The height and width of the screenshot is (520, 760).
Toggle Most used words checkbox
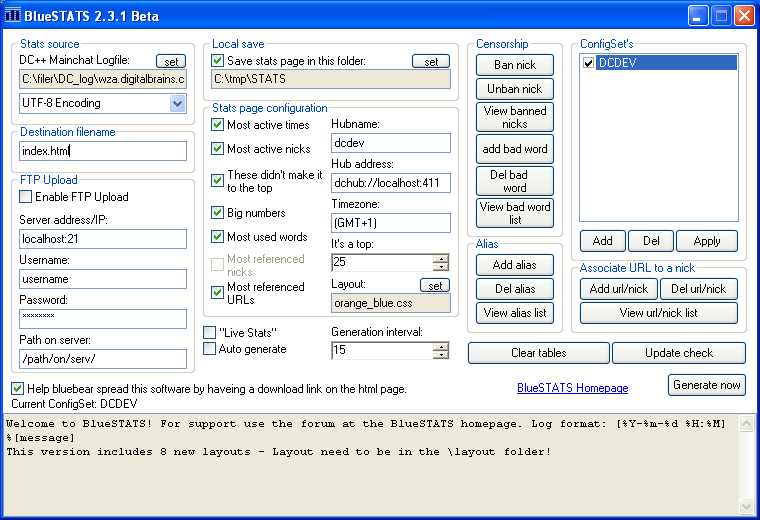(218, 236)
